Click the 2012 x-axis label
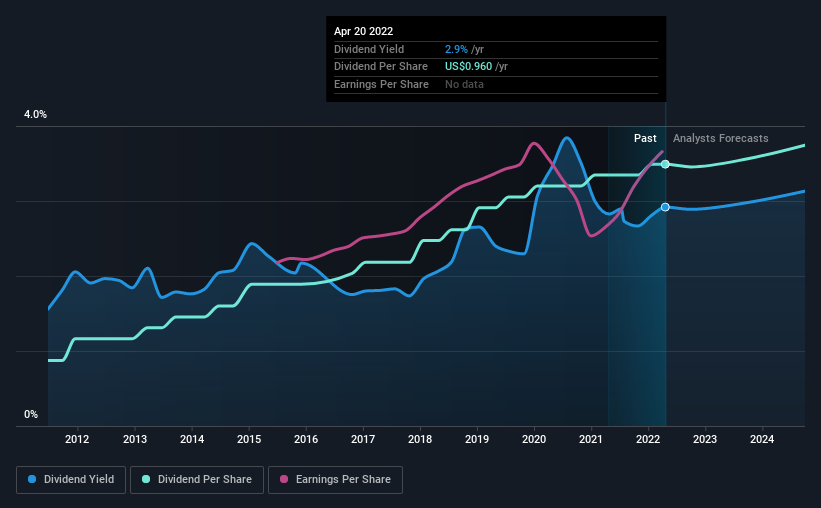 click(77, 439)
